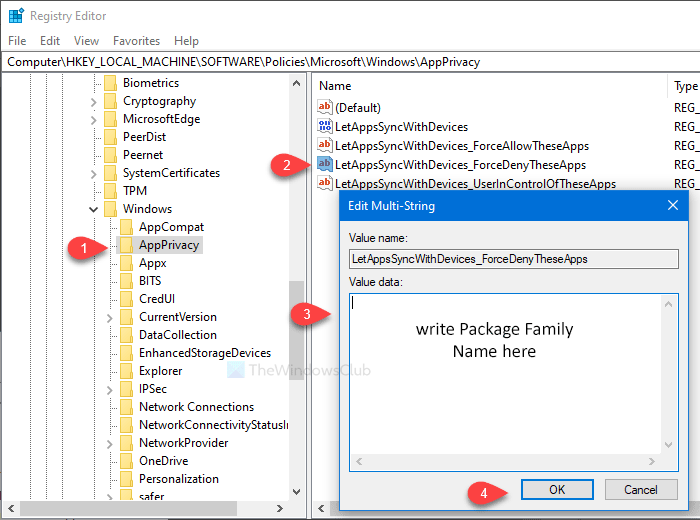Image resolution: width=700 pixels, height=520 pixels.
Task: Click the tree pane scroll up arrow
Action: (x=296, y=83)
